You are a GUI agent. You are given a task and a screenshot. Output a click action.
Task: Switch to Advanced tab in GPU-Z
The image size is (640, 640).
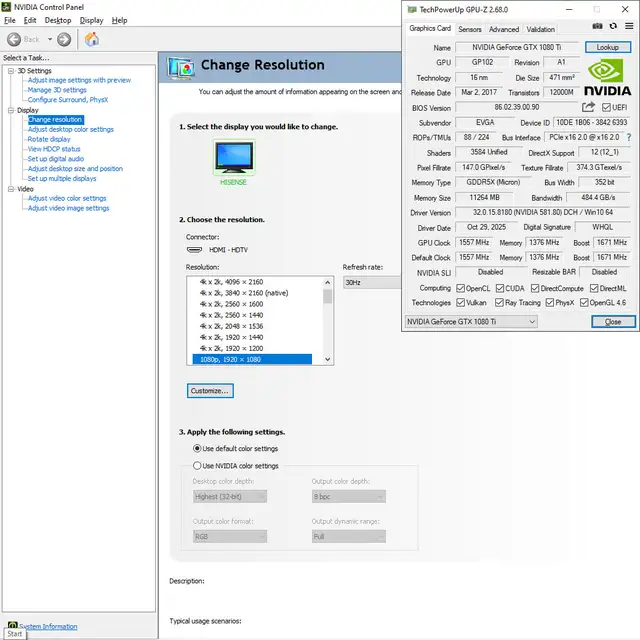point(504,29)
